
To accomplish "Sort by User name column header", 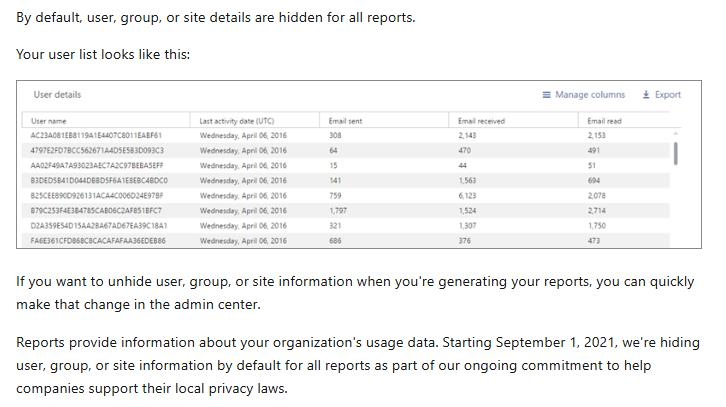I will (48, 121).
